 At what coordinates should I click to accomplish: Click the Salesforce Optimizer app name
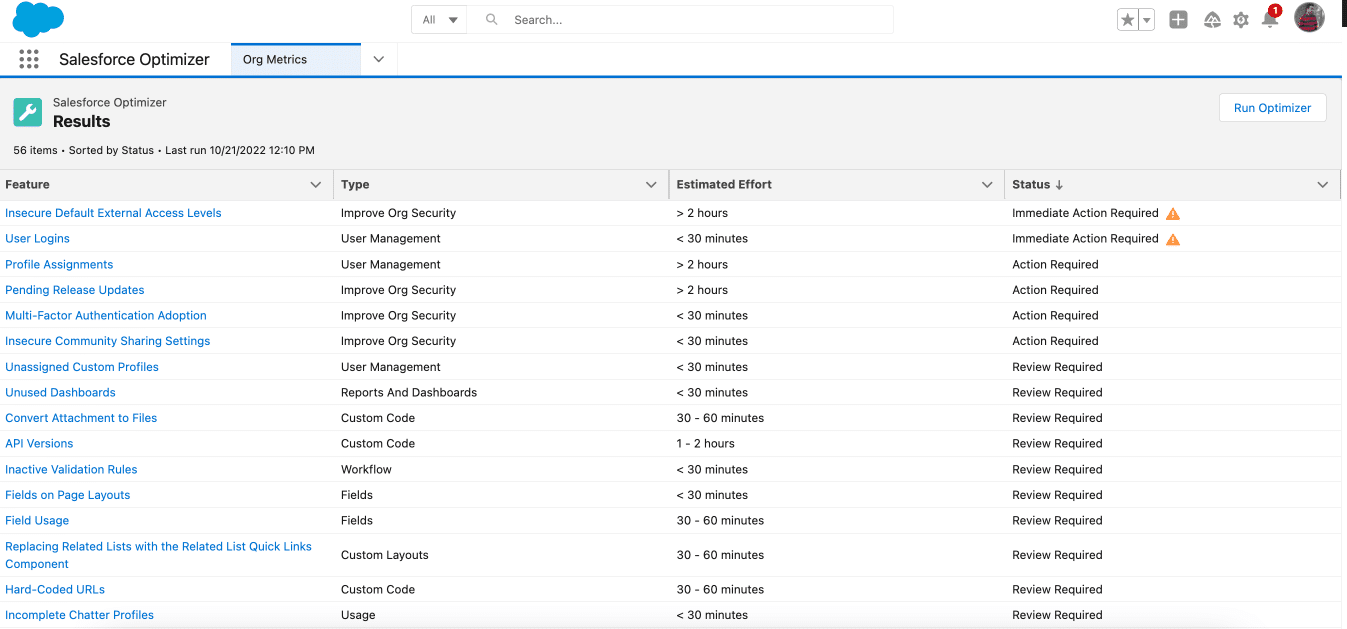pos(134,59)
